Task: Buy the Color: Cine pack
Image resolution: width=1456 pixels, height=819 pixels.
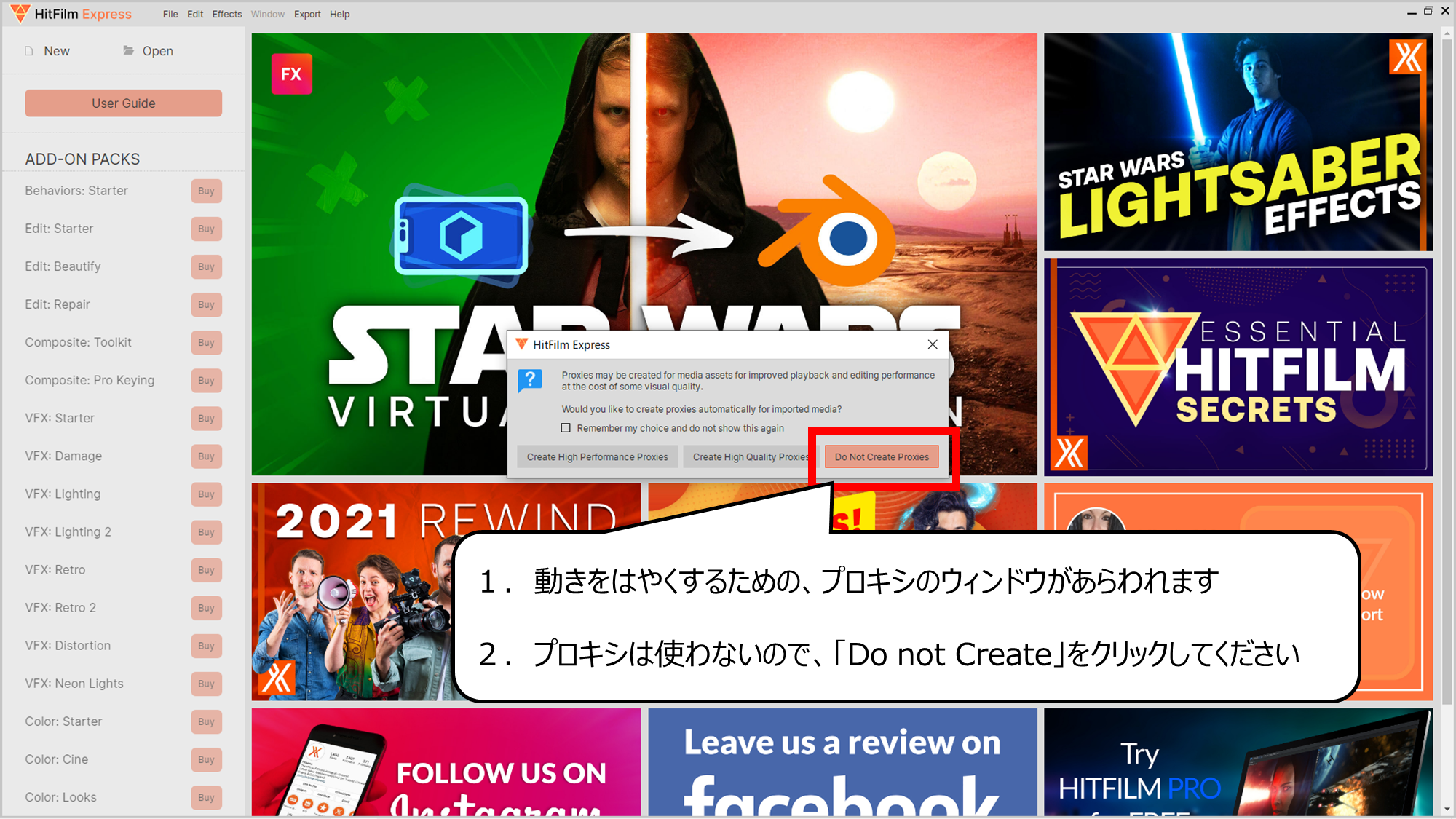Action: click(x=206, y=759)
